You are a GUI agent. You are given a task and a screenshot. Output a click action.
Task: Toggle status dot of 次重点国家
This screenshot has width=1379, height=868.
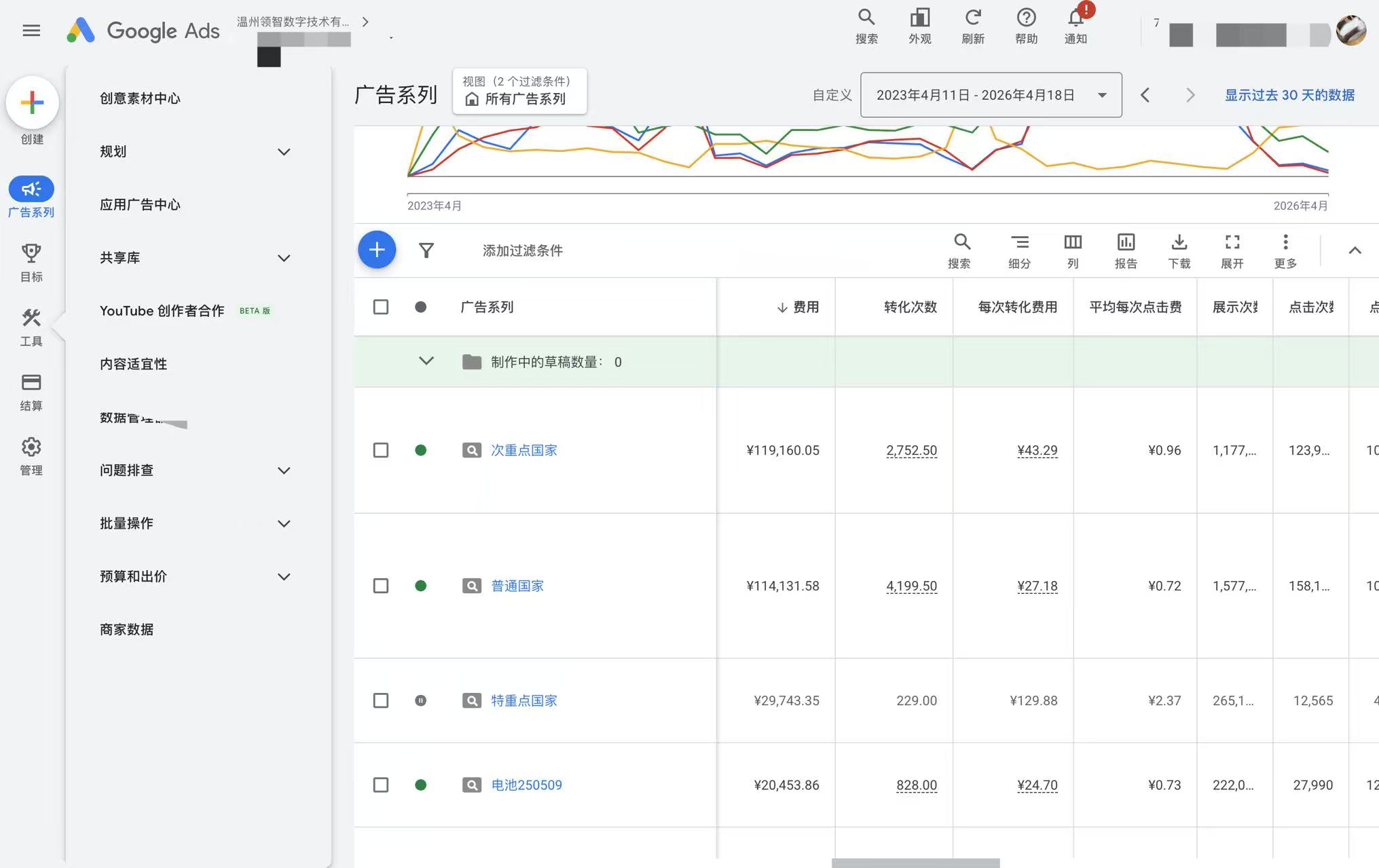[421, 450]
